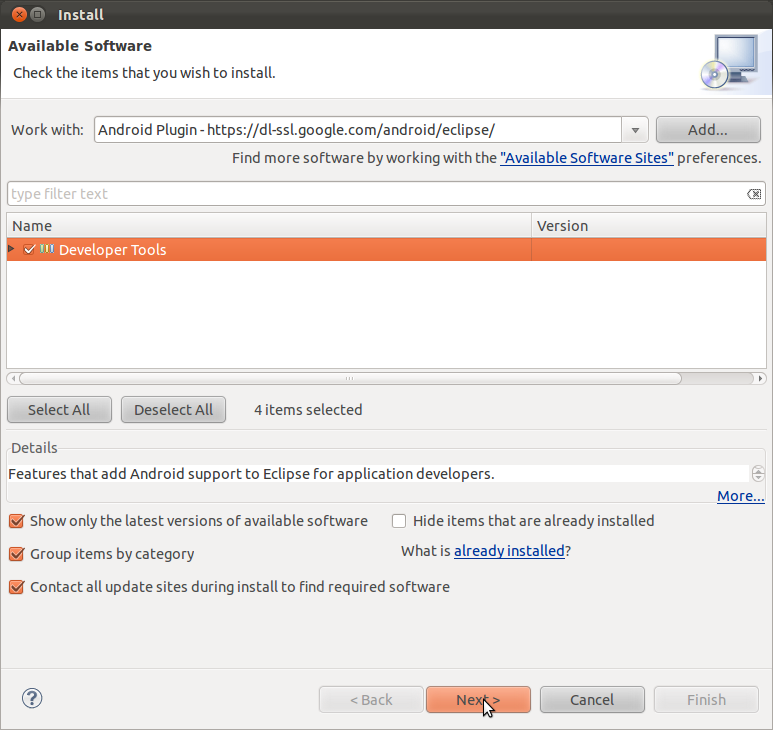Toggle Contact all update sites checkbox
773x730 pixels.
[16, 587]
